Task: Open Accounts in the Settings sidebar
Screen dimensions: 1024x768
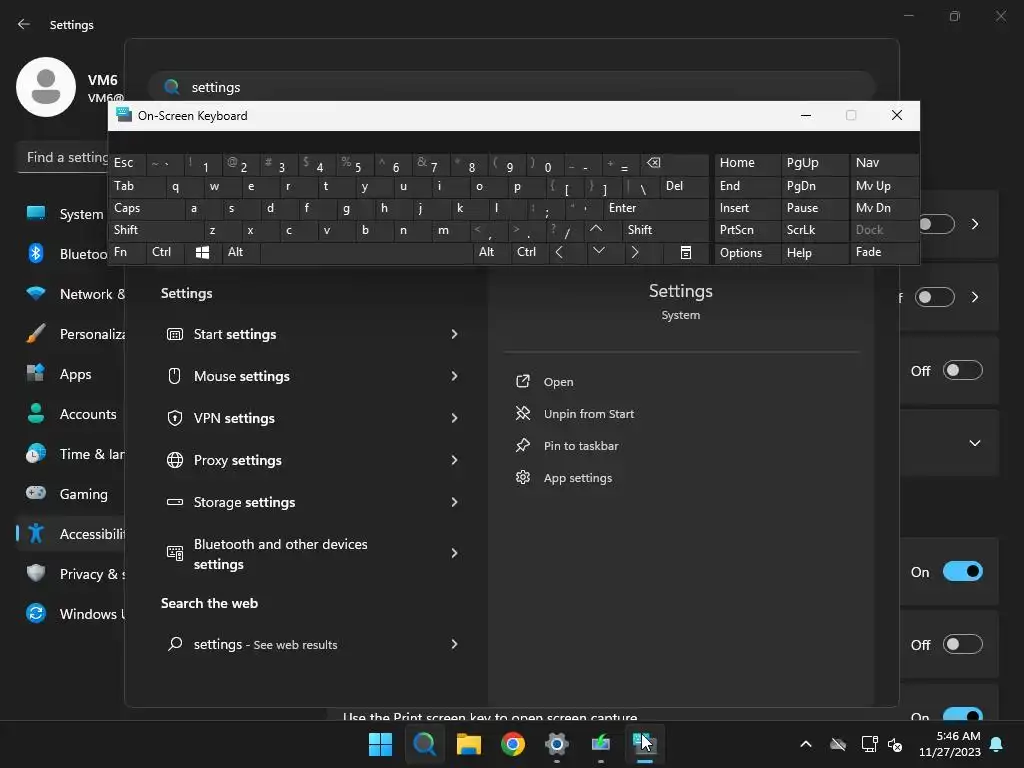Action: pyautogui.click(x=71, y=414)
